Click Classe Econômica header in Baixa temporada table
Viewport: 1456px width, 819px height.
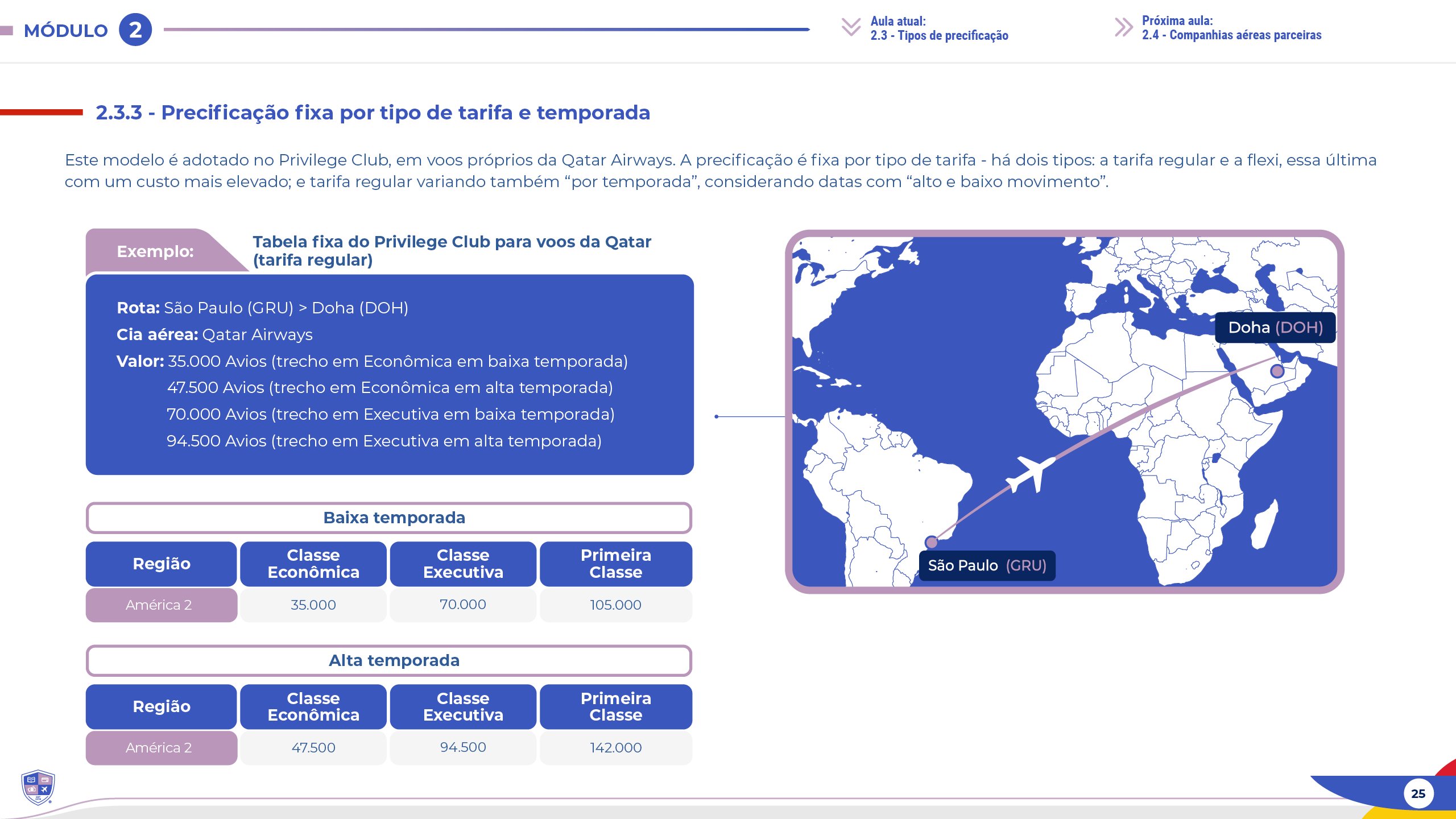click(313, 564)
